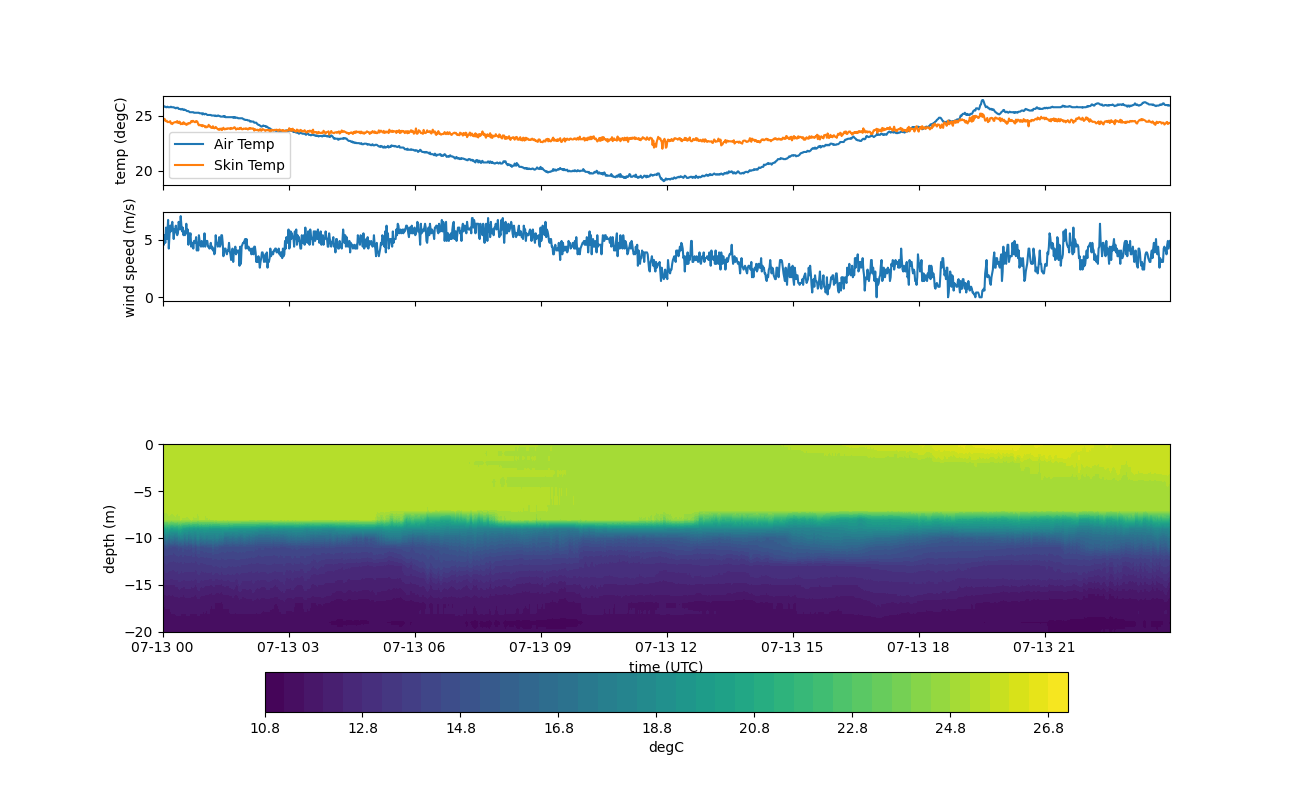Click the degC colorbar label

click(x=665, y=747)
